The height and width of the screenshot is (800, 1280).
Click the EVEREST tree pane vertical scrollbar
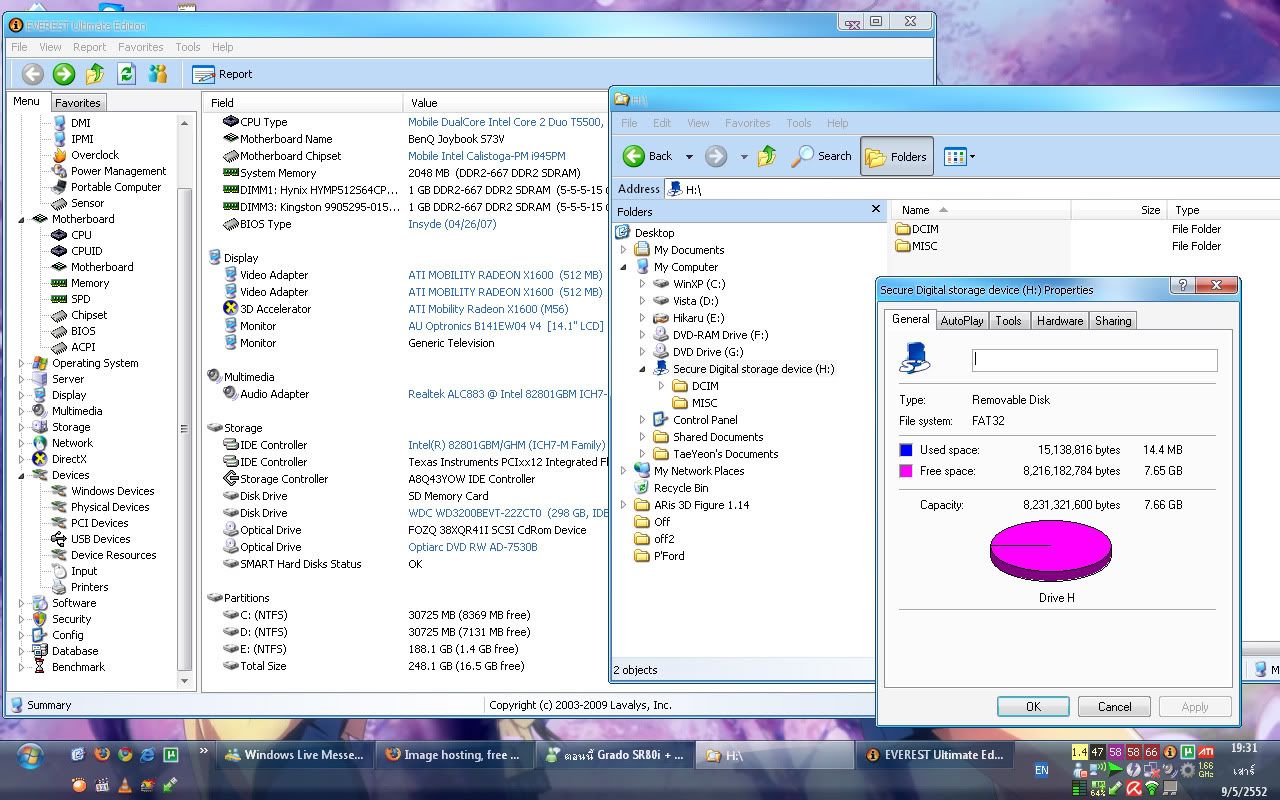click(184, 402)
